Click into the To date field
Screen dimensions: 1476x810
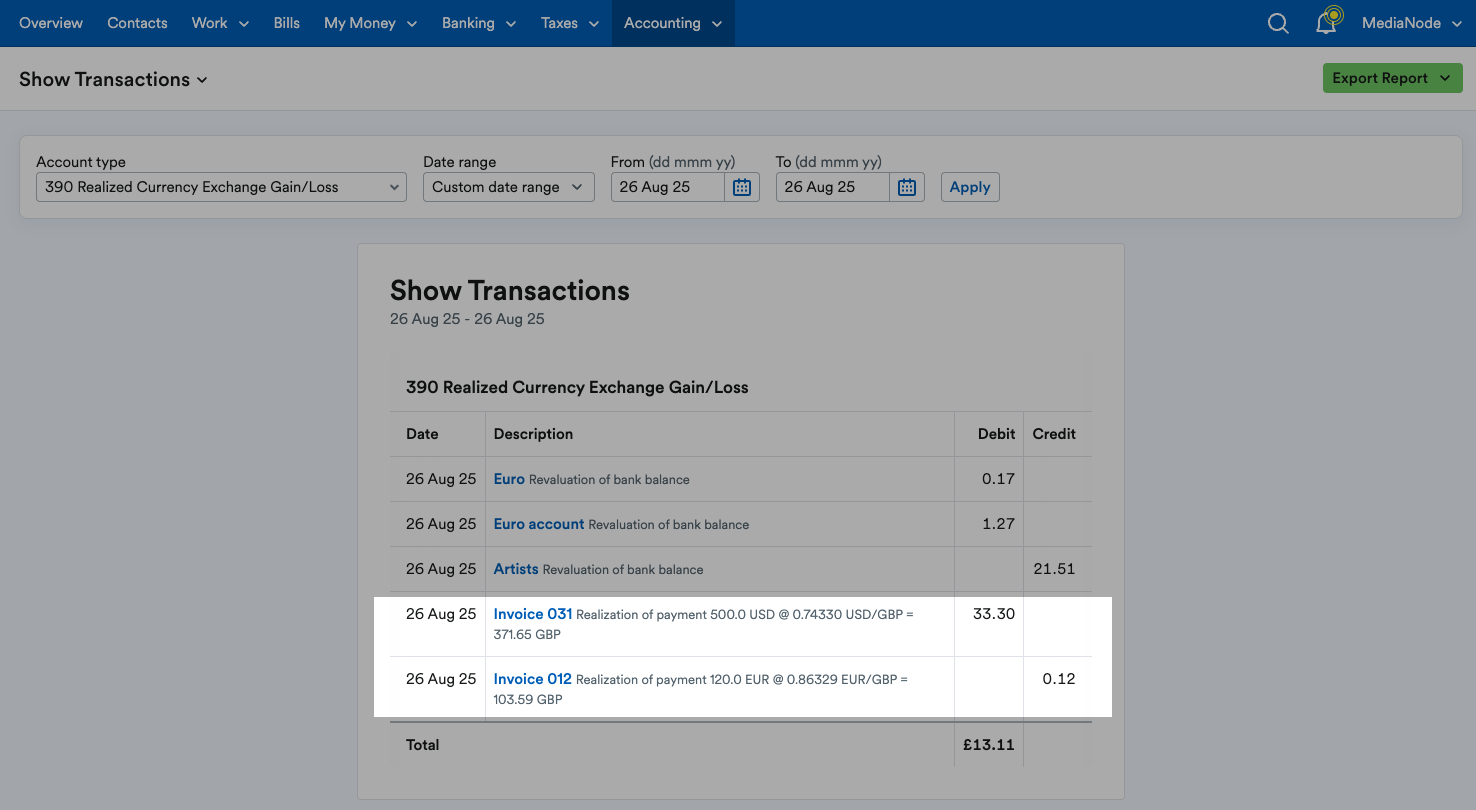(x=833, y=187)
